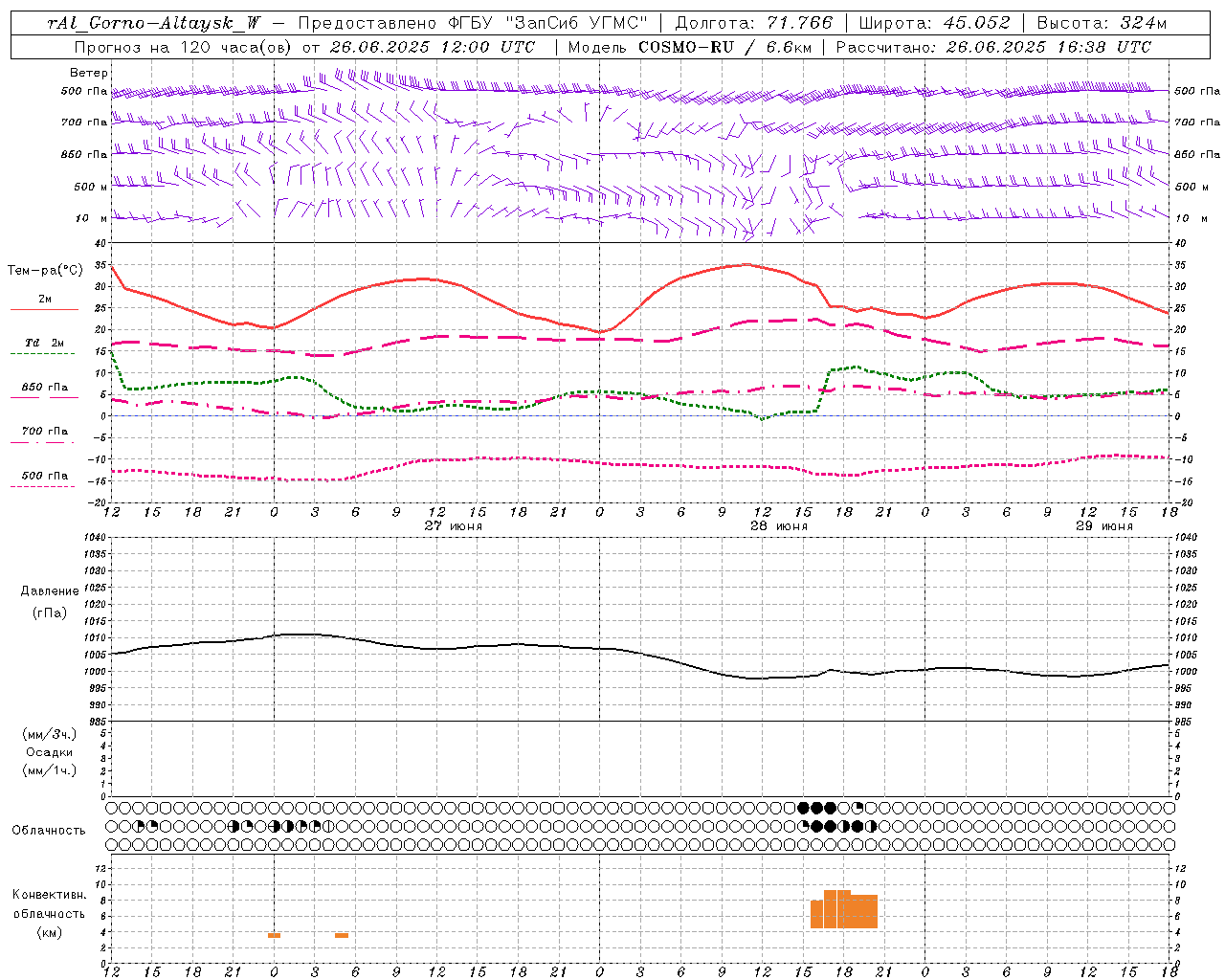The width and height of the screenshot is (1225, 980).
Task: Select the Высота: 324м header field
Action: [1102, 23]
